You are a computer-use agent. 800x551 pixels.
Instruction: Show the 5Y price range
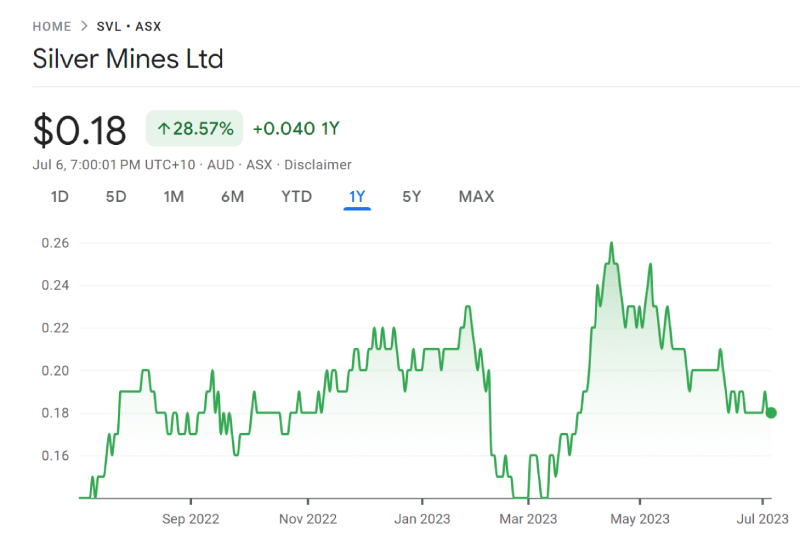coord(411,197)
